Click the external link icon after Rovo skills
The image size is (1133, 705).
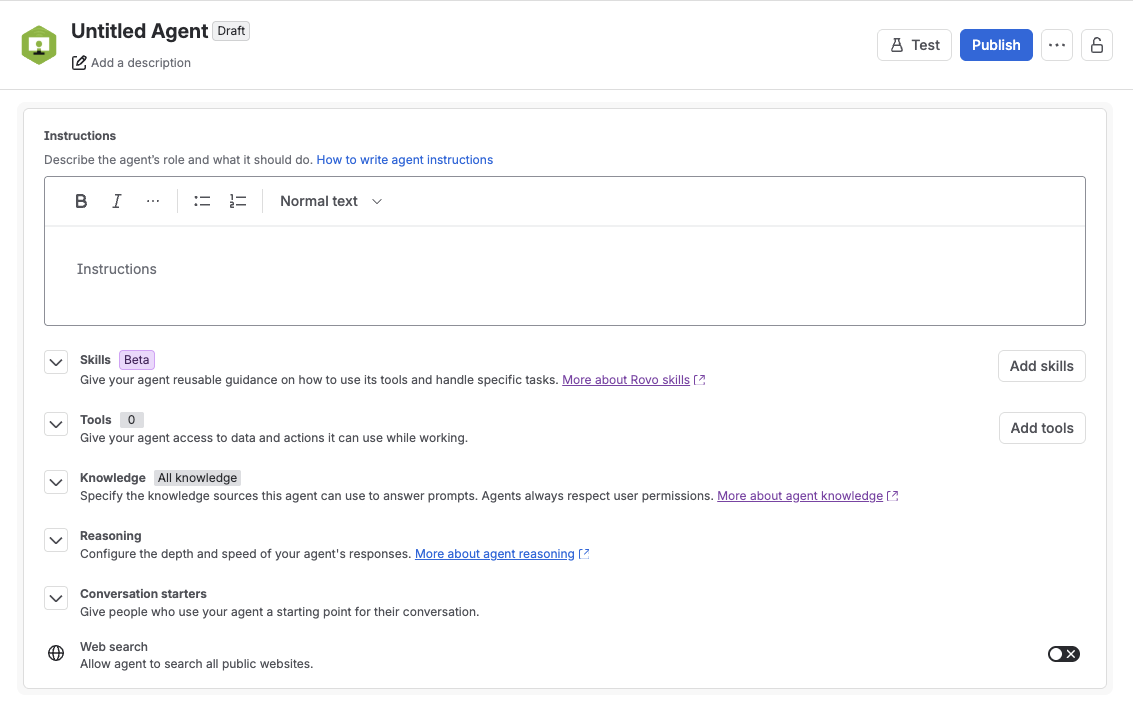click(x=699, y=380)
